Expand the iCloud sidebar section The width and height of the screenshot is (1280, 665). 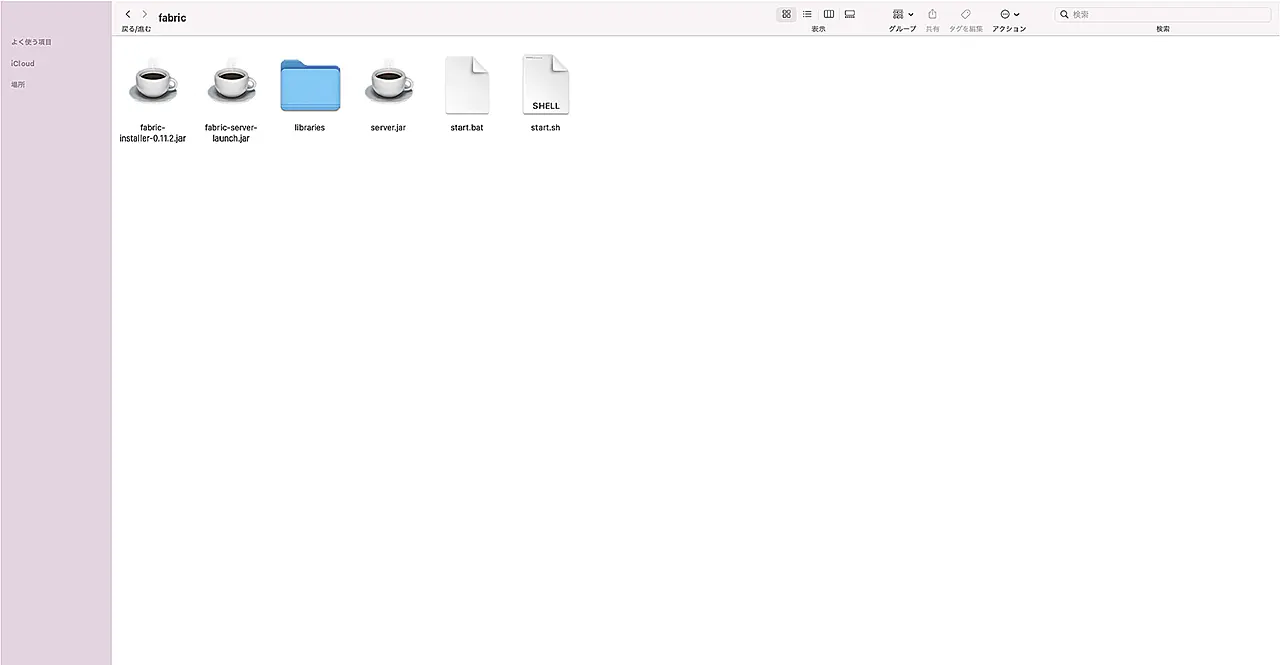[23, 63]
